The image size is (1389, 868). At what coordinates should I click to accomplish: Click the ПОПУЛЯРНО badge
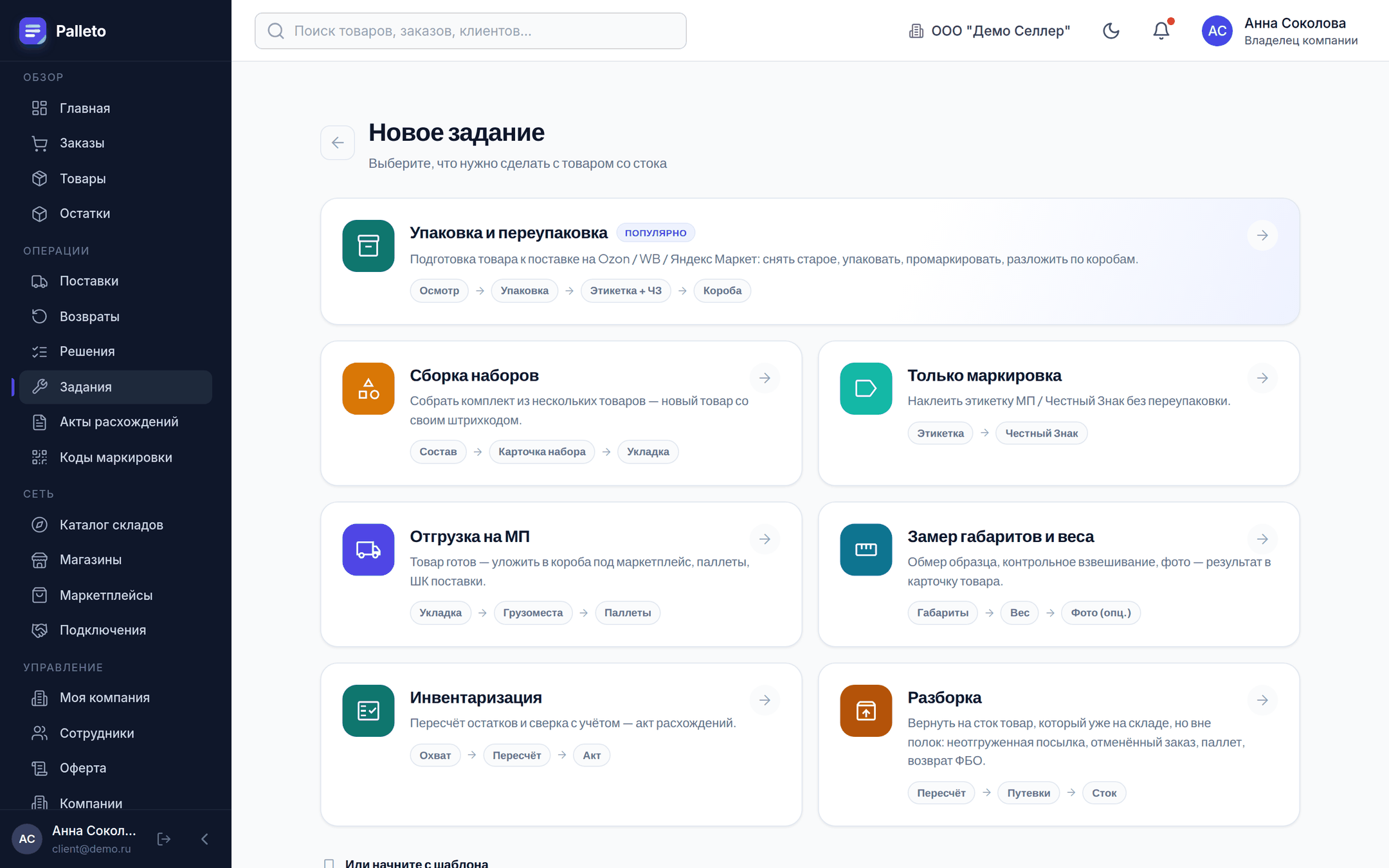(x=655, y=233)
